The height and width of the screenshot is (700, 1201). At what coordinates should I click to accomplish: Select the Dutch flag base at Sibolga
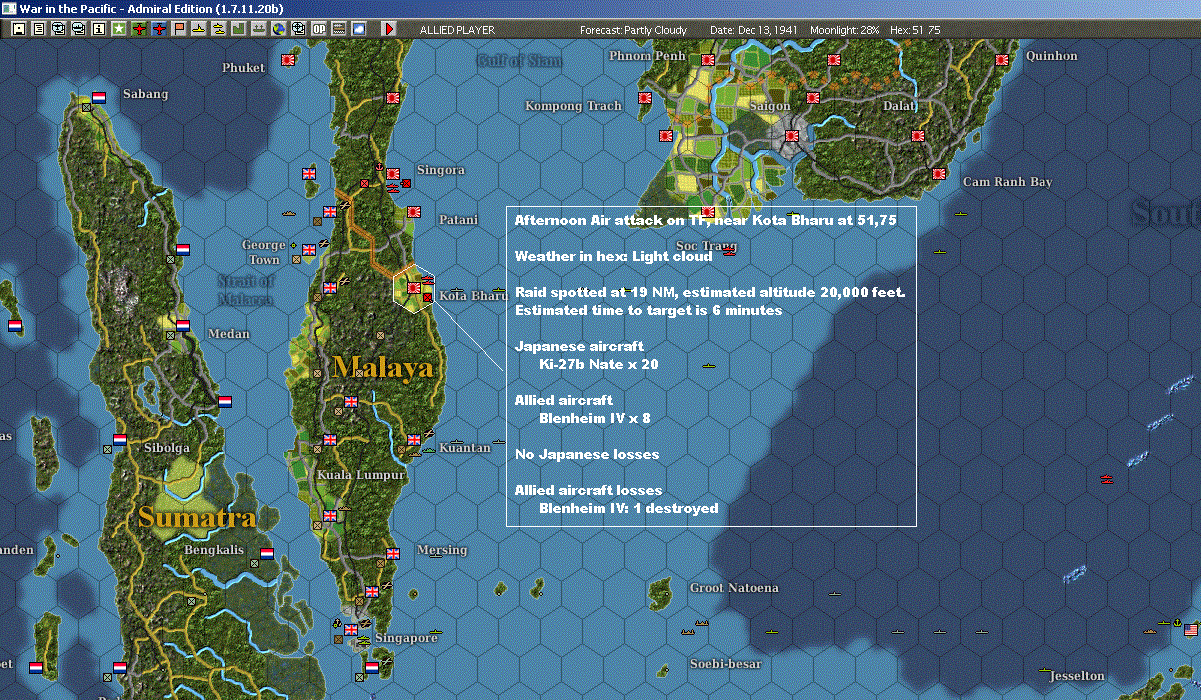pos(120,439)
